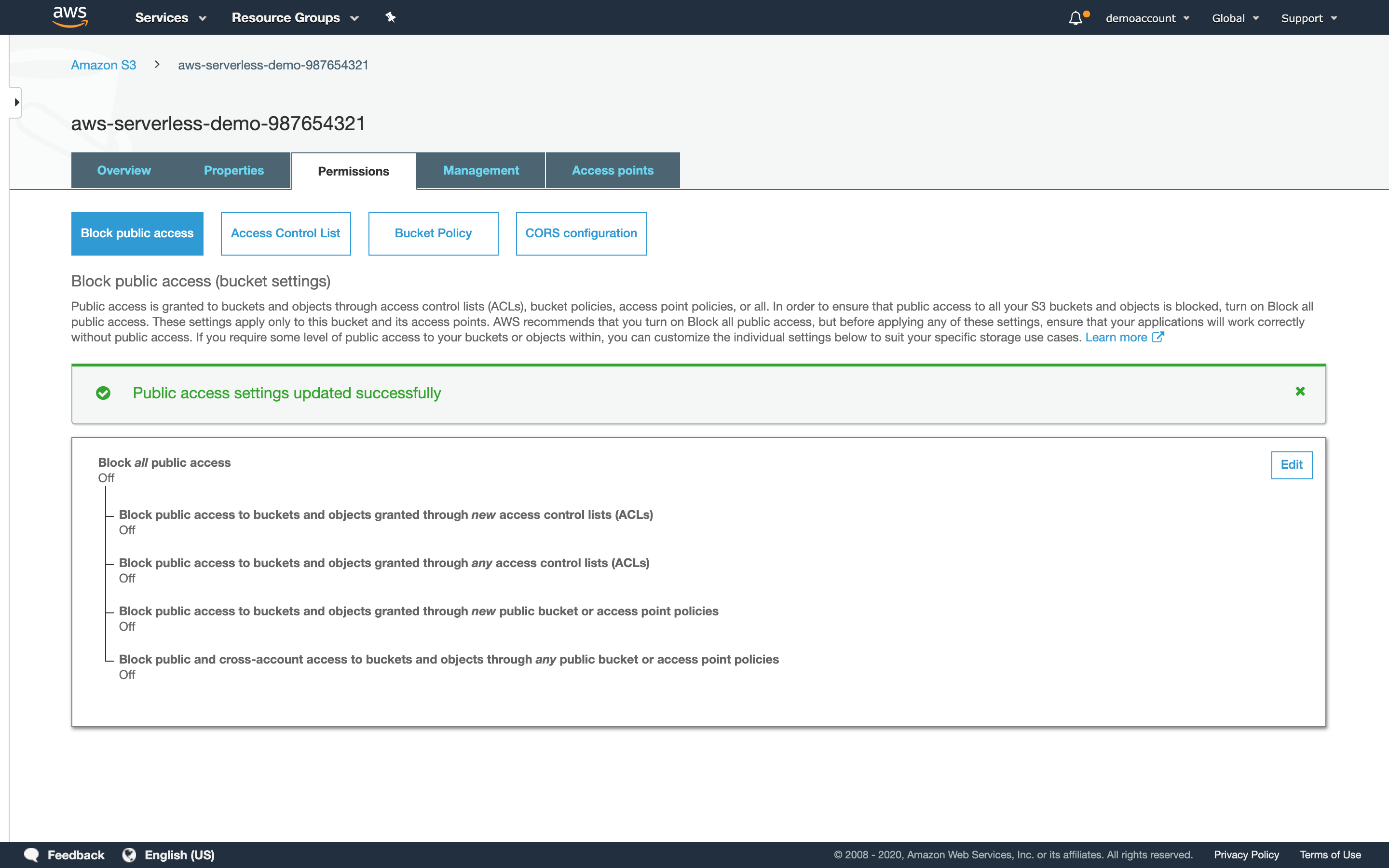Click the Feedback speech bubble icon

pos(31,855)
